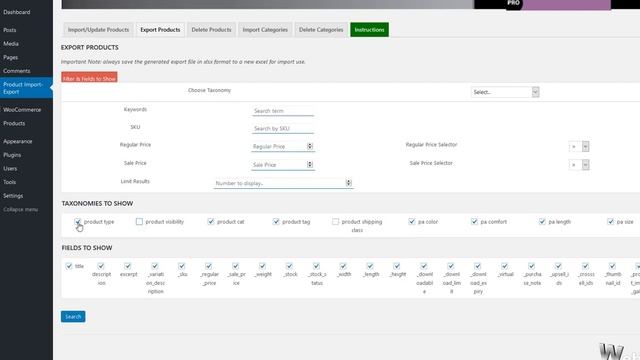This screenshot has height=360, width=640.
Task: Uncheck the _thumbnail_id field checkbox
Action: pyautogui.click(x=612, y=266)
